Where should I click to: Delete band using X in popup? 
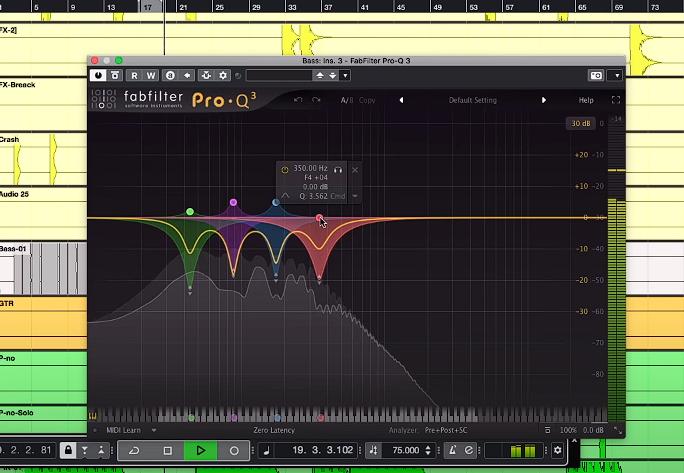(355, 170)
